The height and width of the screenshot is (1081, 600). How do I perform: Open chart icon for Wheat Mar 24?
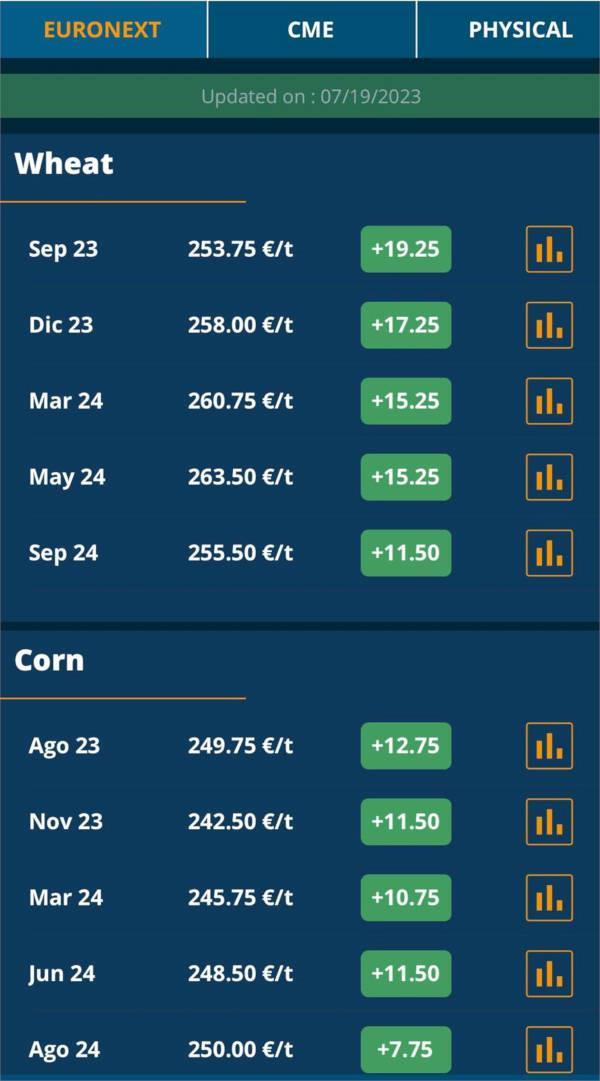coord(549,401)
